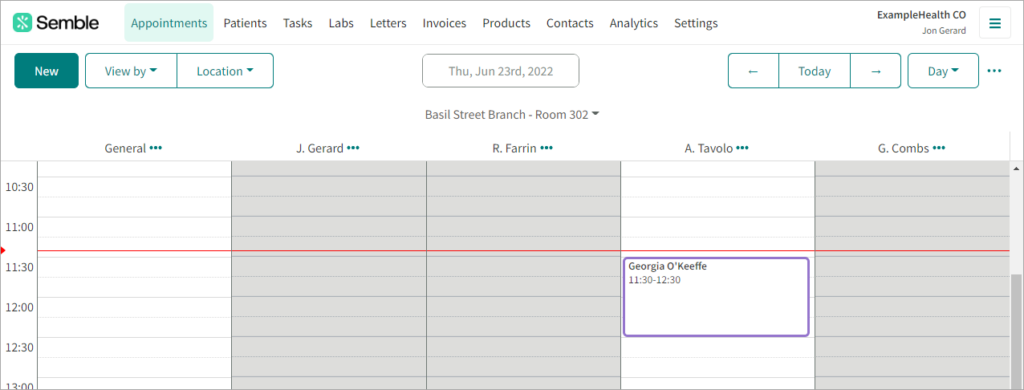This screenshot has height=390, width=1024.
Task: Expand the View by dropdown
Action: coord(131,71)
